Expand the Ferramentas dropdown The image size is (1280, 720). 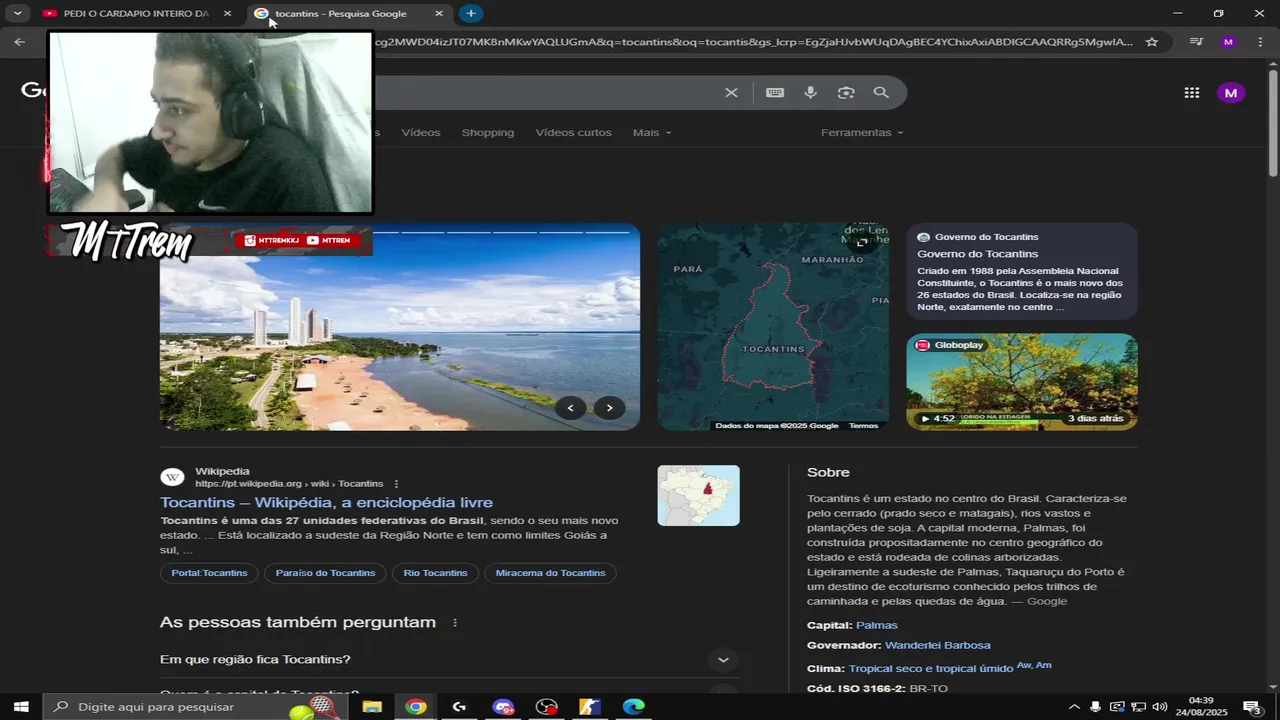(862, 133)
